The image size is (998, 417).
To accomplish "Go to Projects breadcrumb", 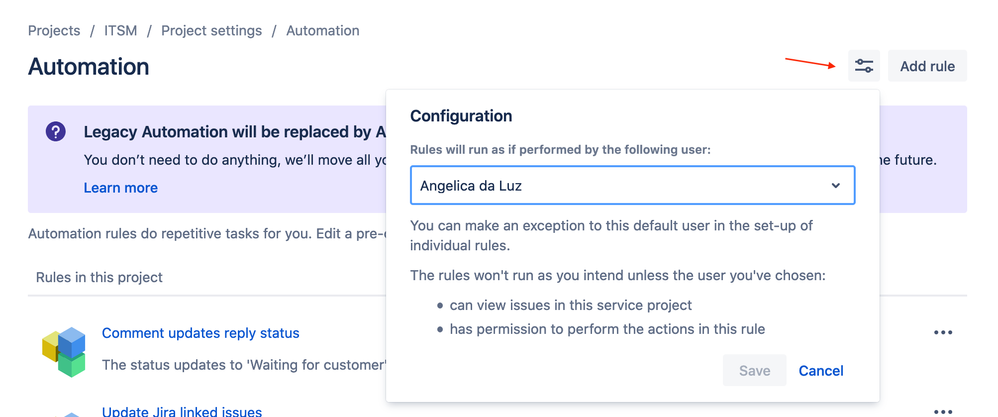I will pyautogui.click(x=54, y=31).
